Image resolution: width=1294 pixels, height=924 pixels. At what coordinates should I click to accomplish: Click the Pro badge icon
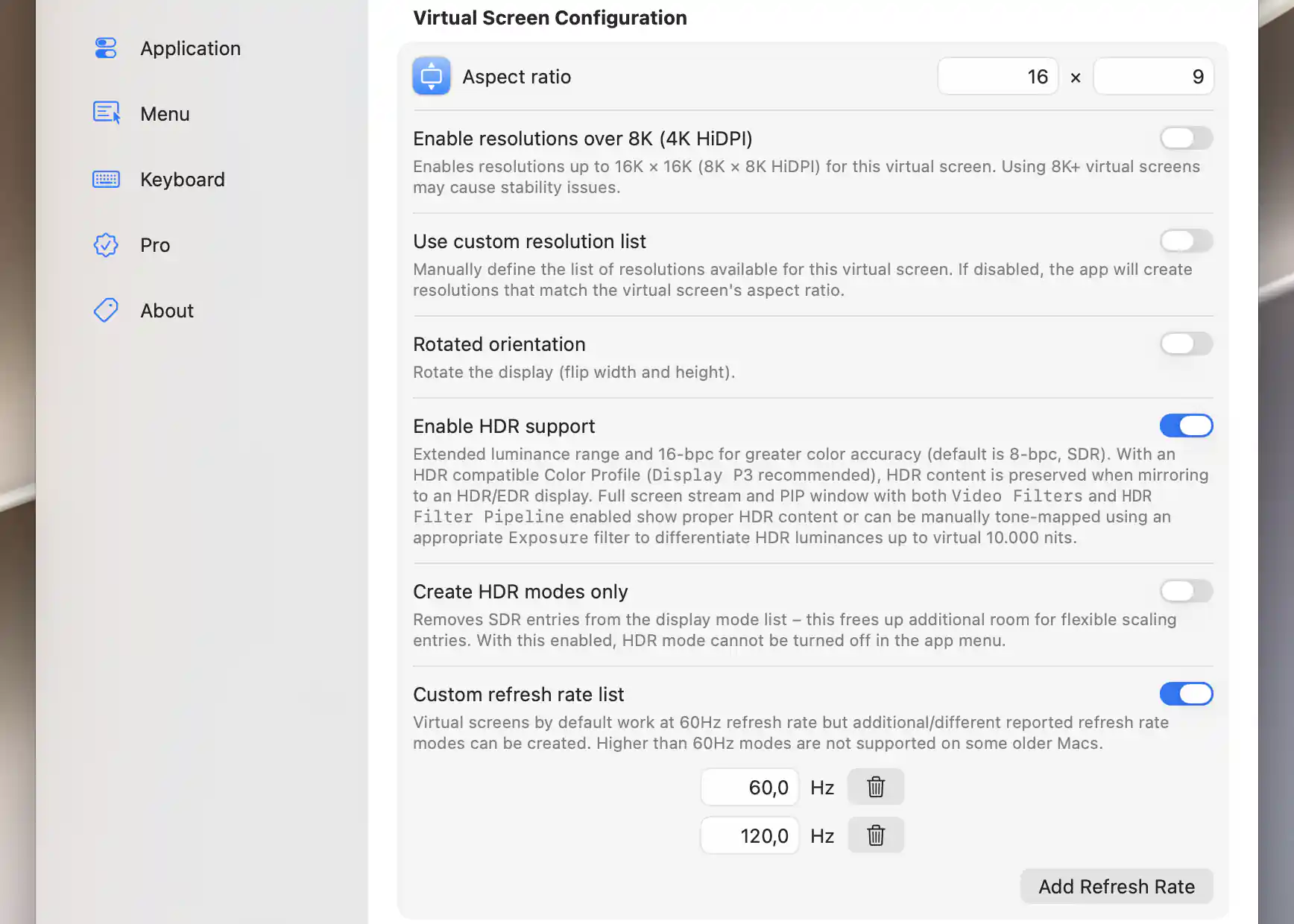pyautogui.click(x=106, y=245)
